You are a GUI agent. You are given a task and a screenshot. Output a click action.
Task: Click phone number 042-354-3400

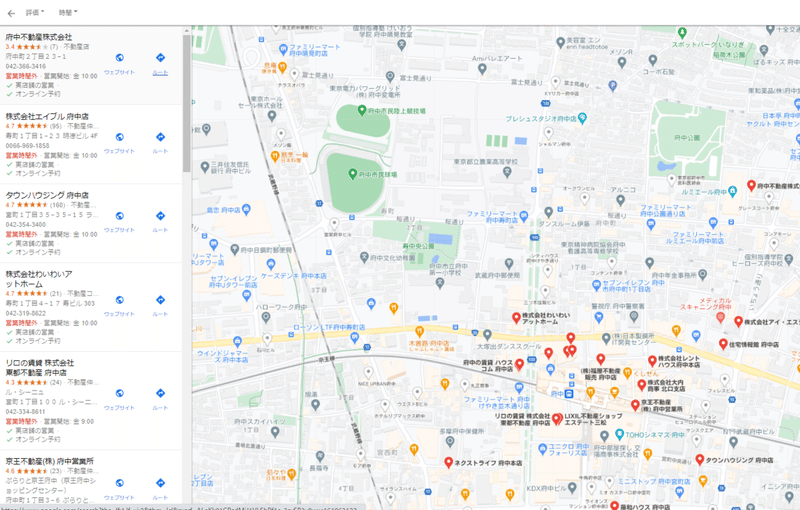tap(26, 224)
